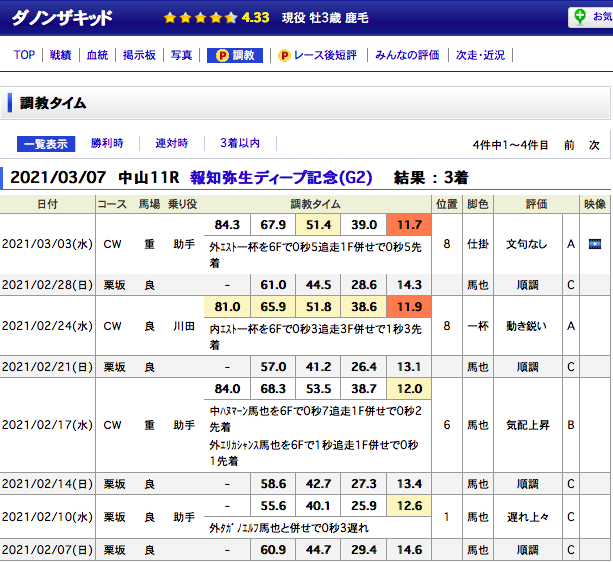
Task: Click the rider name 川田
Action: pyautogui.click(x=184, y=326)
